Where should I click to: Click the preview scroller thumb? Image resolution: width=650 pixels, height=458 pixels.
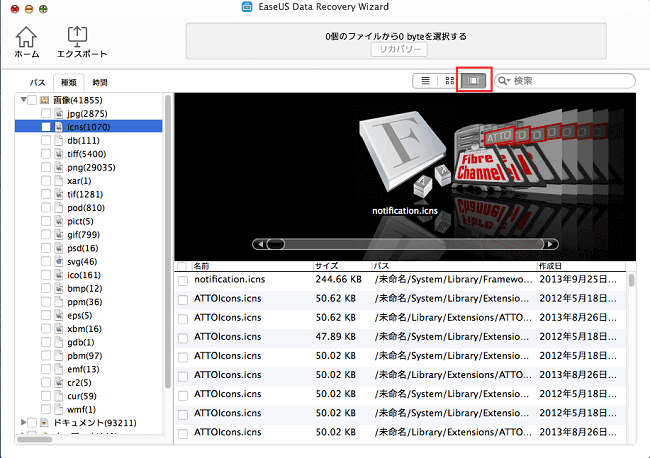point(275,244)
